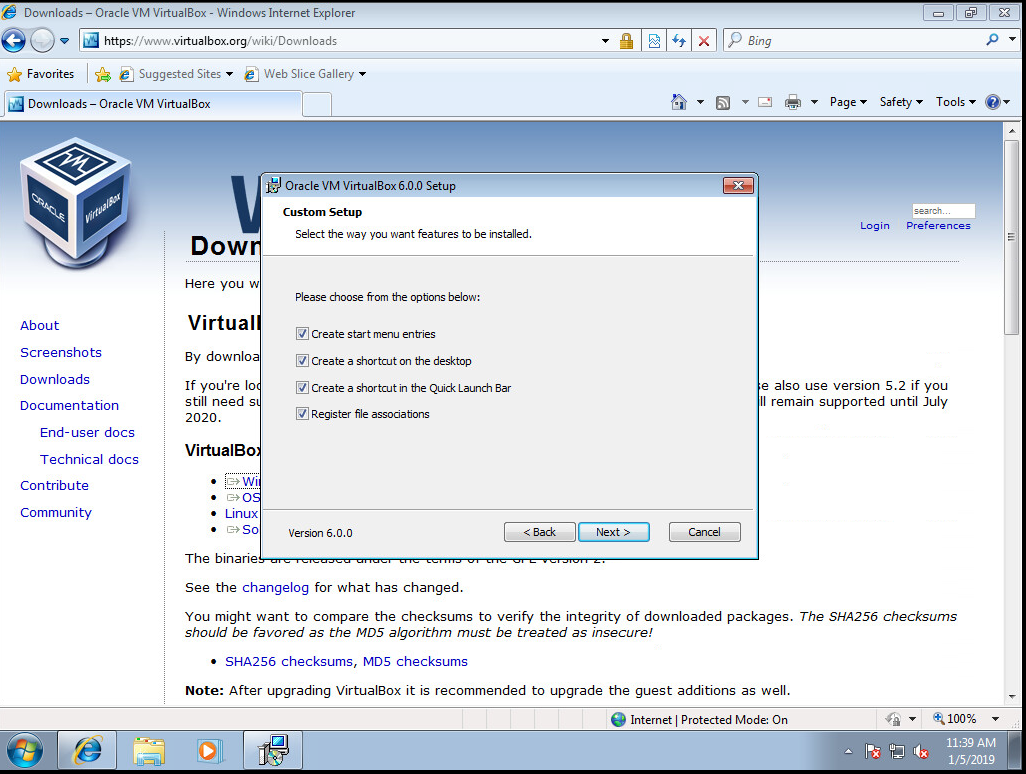The width and height of the screenshot is (1026, 774).
Task: Click the Login link
Action: click(x=875, y=226)
